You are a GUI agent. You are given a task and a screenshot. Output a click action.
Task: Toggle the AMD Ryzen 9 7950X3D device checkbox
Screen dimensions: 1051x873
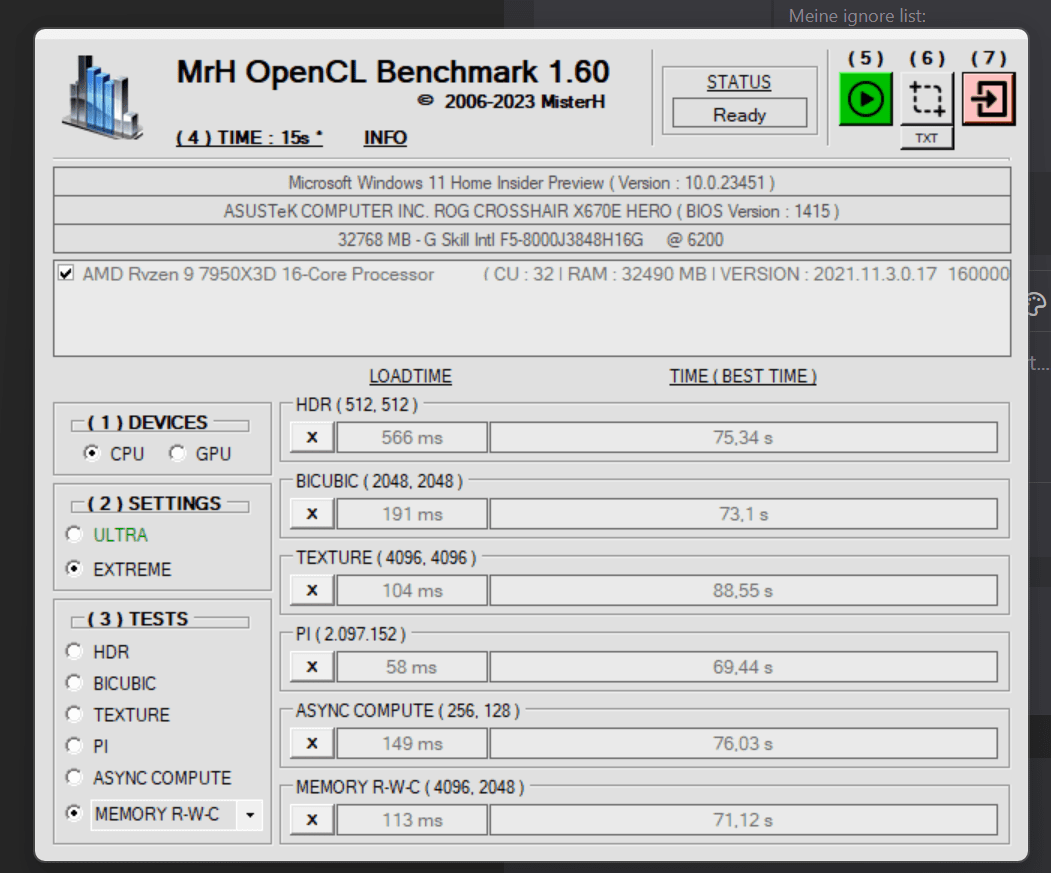point(66,273)
